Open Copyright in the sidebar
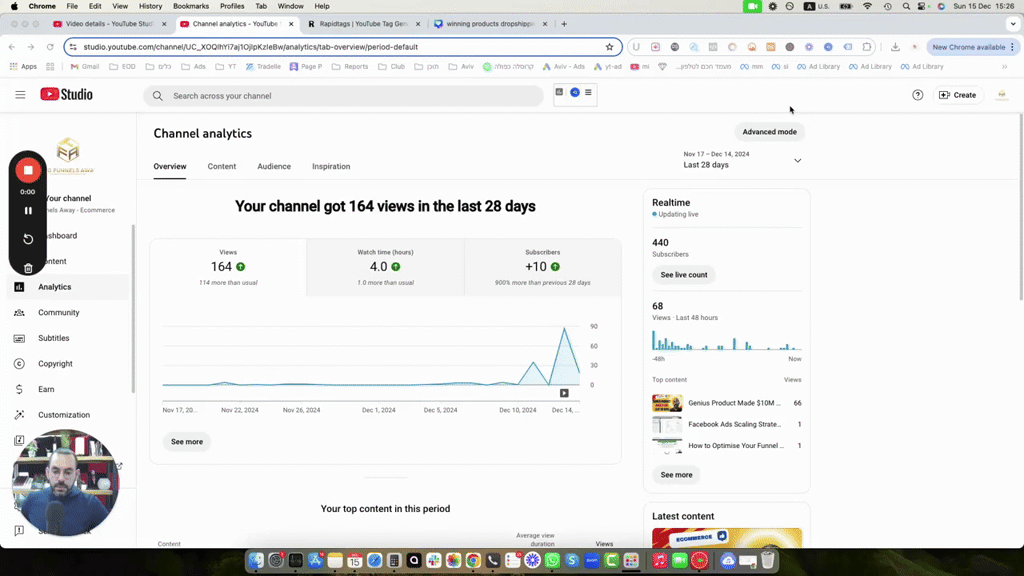Screen dimensions: 1024x576 click(x=69, y=364)
